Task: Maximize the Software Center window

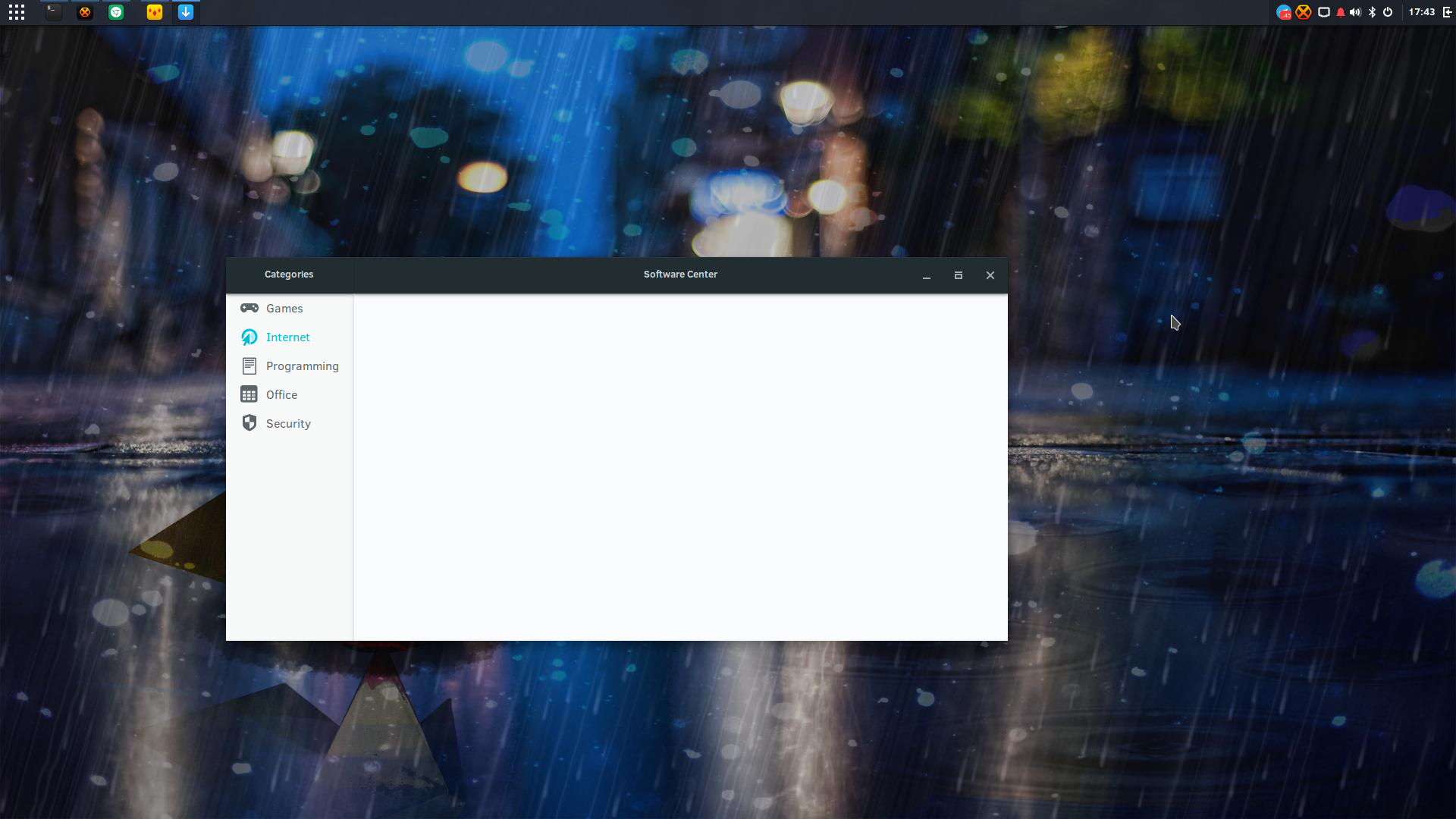Action: 959,275
